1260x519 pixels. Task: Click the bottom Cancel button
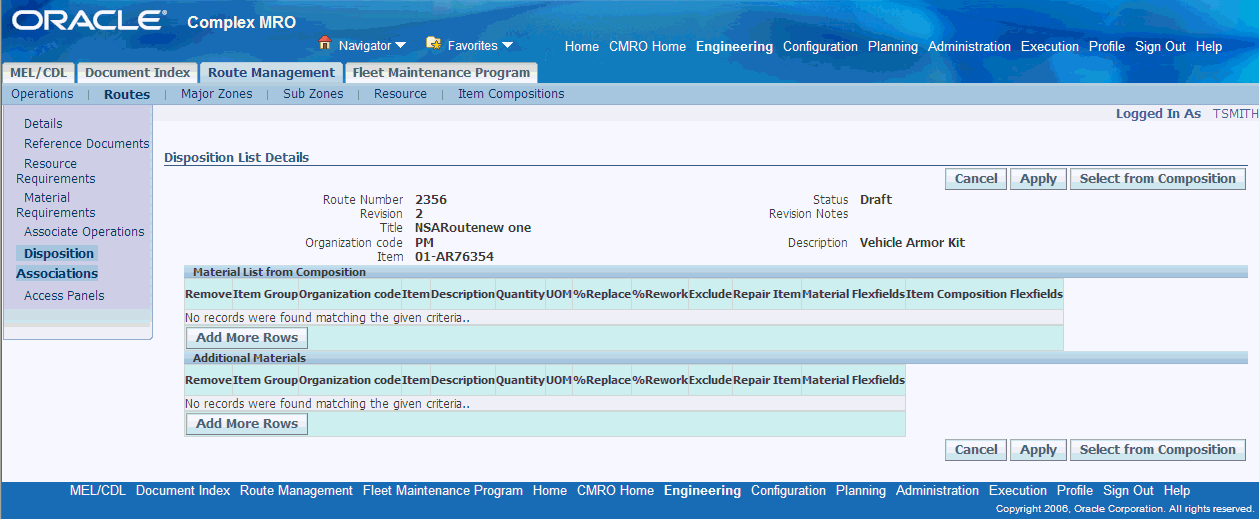click(x=976, y=450)
